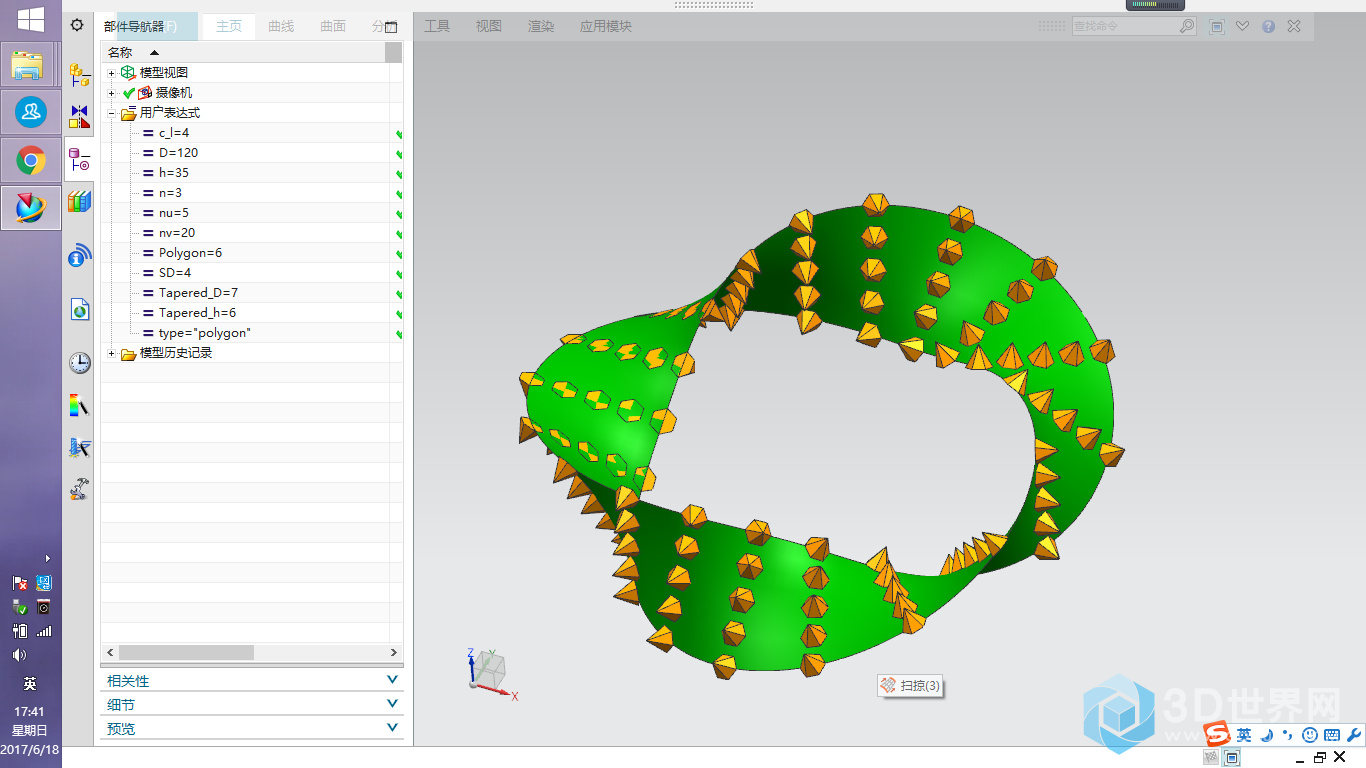The width and height of the screenshot is (1366, 768).
Task: Click the Windows Start logo
Action: click(31, 19)
